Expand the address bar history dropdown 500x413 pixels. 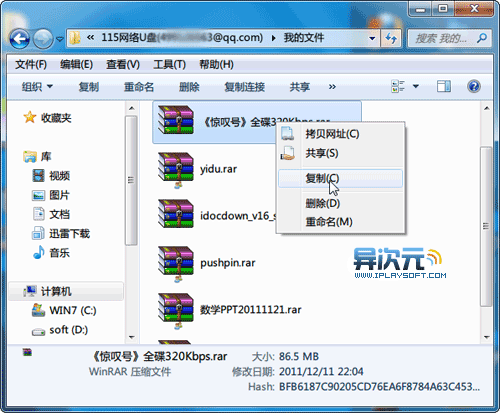[372, 38]
